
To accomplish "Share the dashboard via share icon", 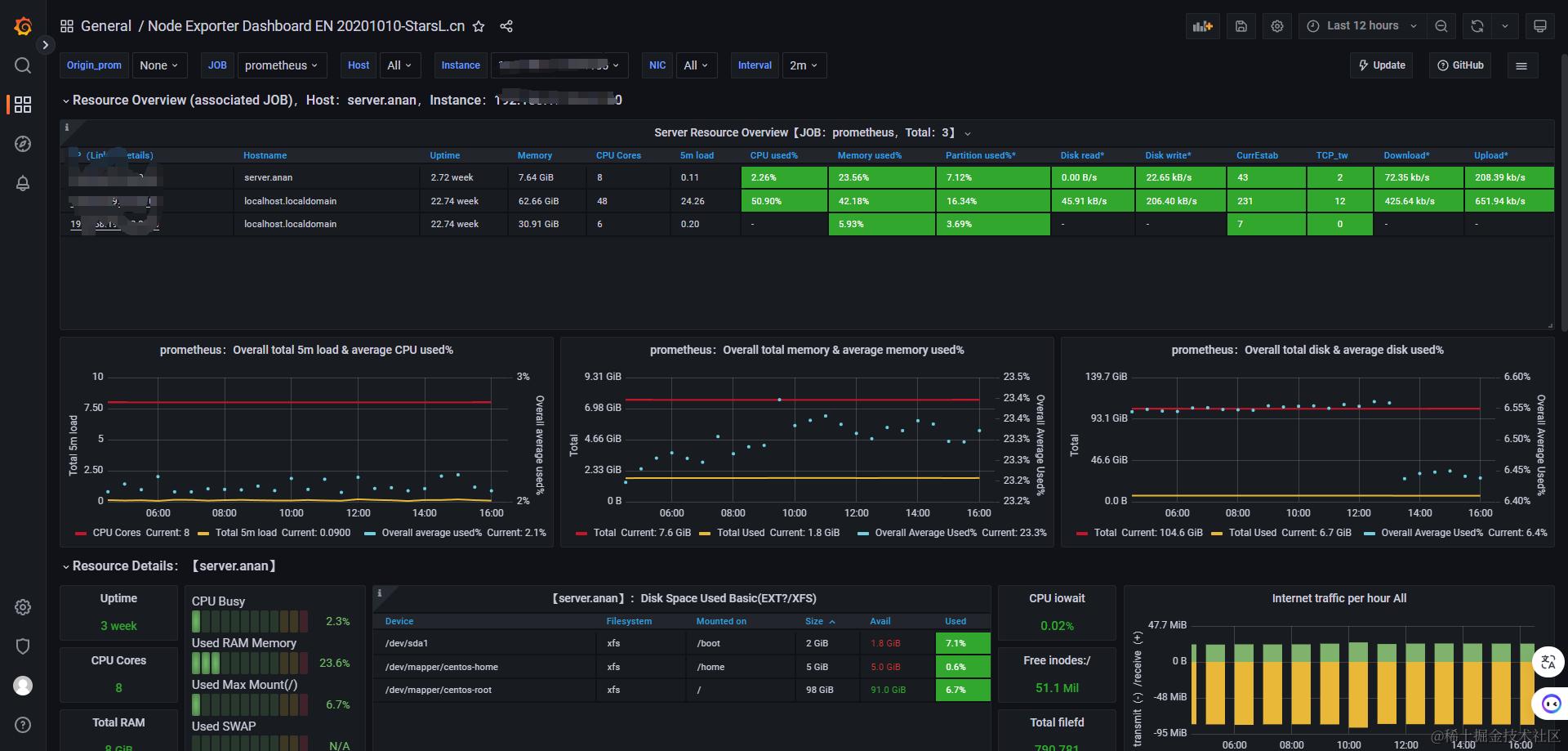I will 506,26.
